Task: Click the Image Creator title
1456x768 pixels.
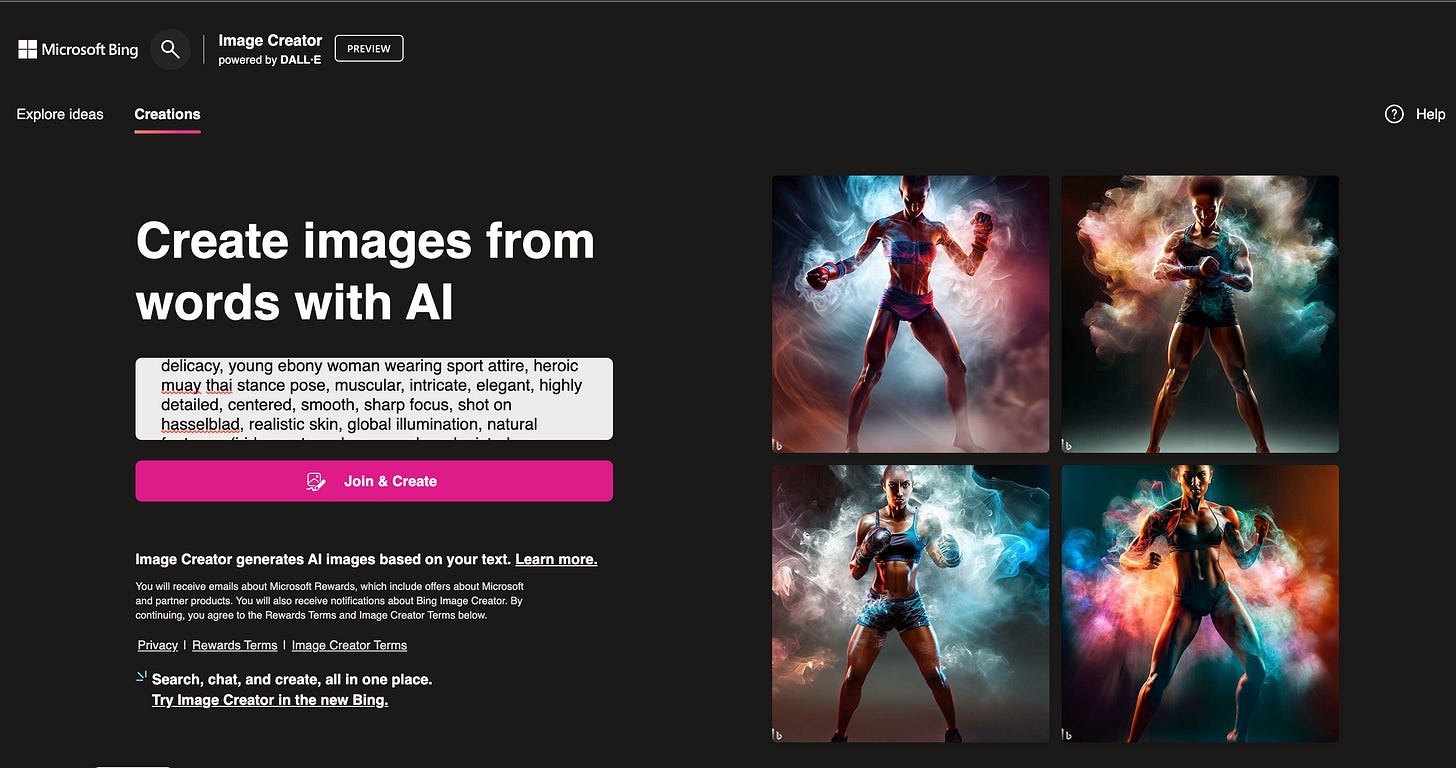Action: click(x=270, y=41)
